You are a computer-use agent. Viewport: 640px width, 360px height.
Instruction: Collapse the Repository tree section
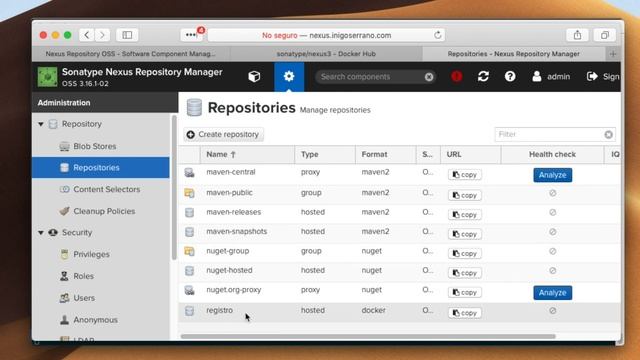tap(41, 124)
